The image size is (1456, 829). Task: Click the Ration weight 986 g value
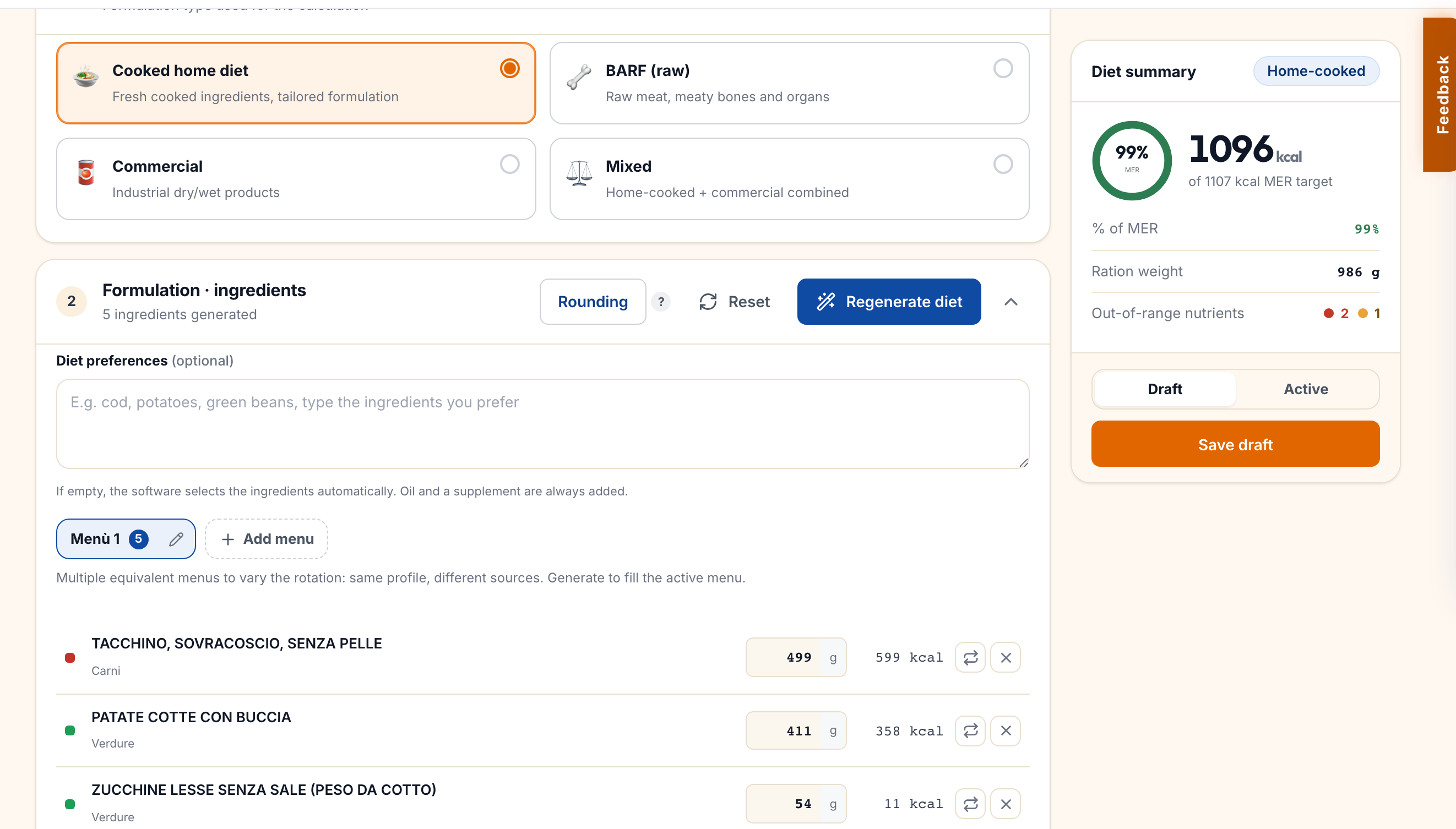pos(1358,272)
